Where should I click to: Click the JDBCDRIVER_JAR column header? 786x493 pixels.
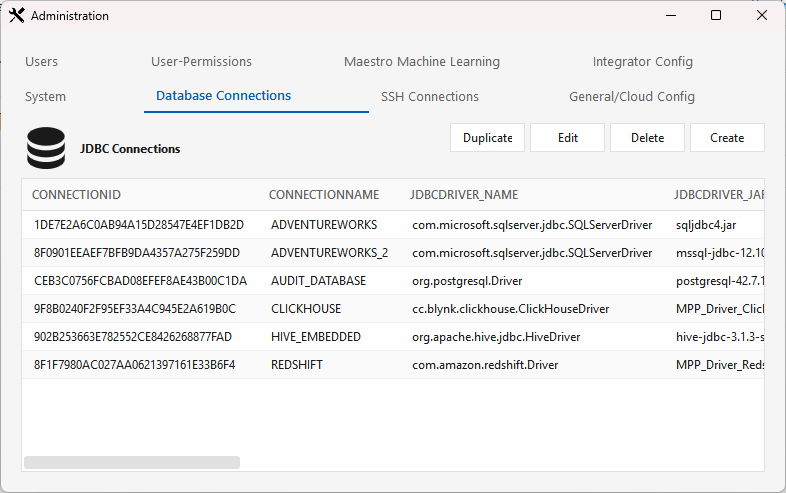(718, 195)
